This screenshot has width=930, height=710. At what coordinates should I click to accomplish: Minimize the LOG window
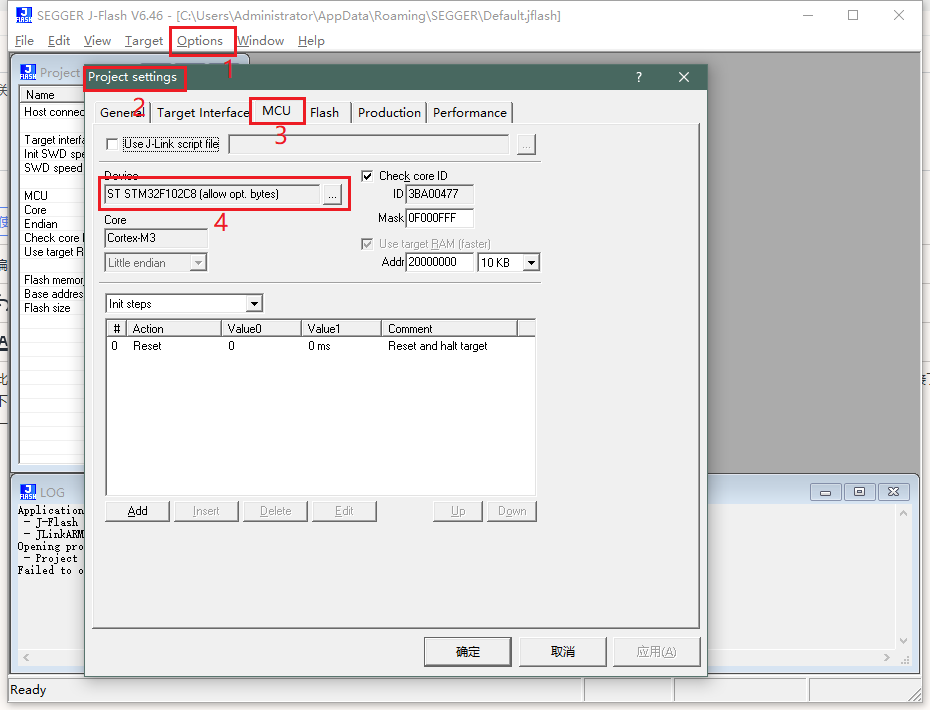(826, 492)
